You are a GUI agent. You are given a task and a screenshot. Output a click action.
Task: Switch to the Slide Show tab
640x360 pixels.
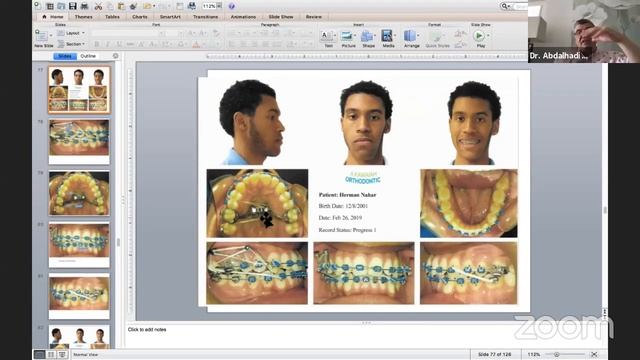pyautogui.click(x=281, y=17)
